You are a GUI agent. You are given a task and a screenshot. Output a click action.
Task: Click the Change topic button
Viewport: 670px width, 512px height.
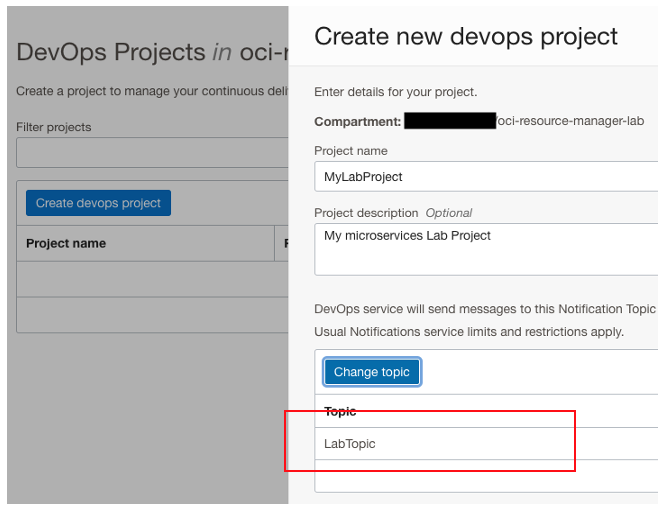[372, 372]
